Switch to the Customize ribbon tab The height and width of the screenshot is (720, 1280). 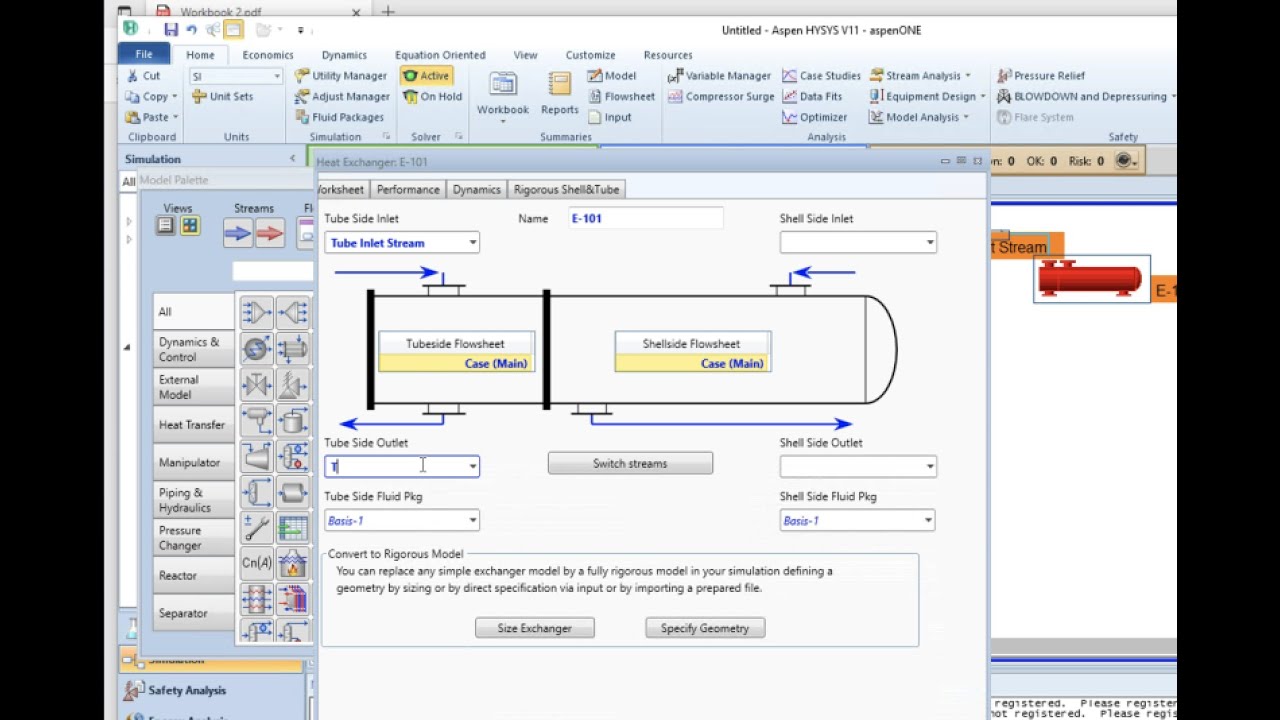click(590, 55)
